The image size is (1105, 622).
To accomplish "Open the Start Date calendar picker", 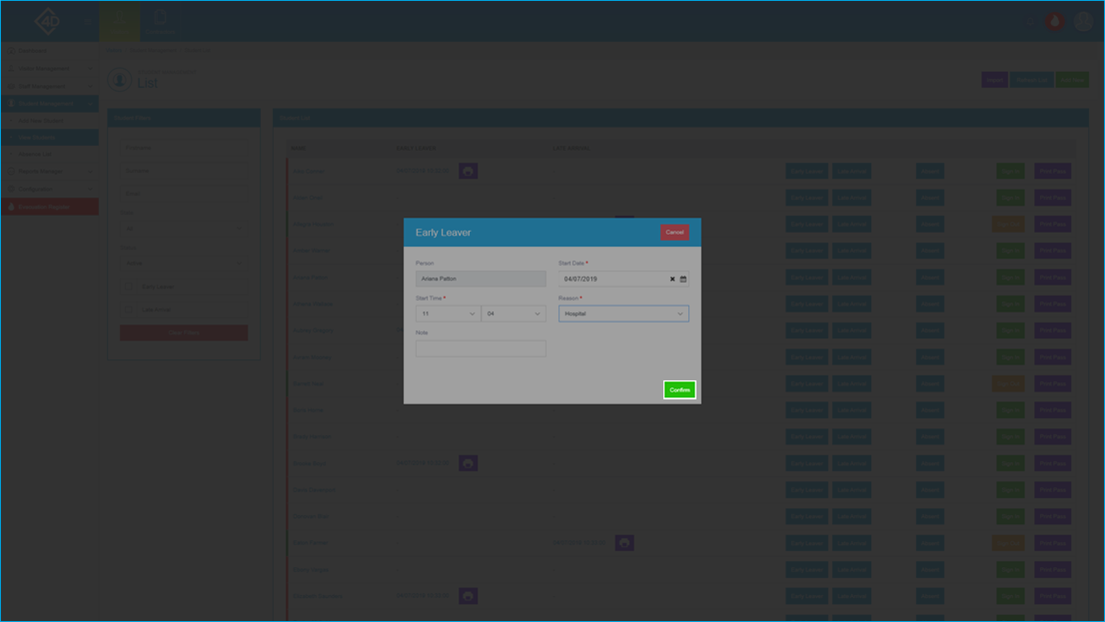I will point(683,279).
